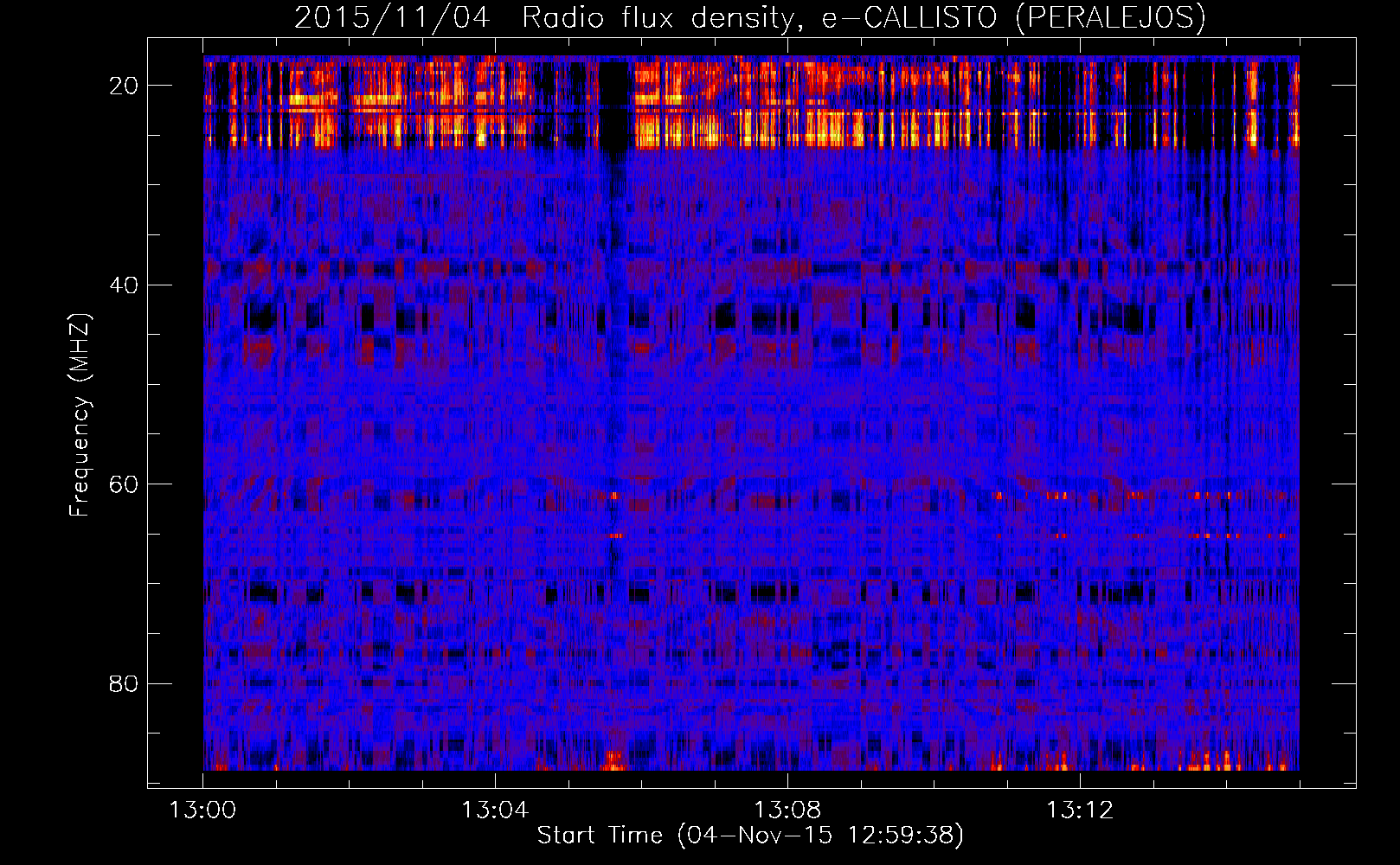Click the '13:00' time tick label
This screenshot has width=1400, height=865.
coord(202,811)
